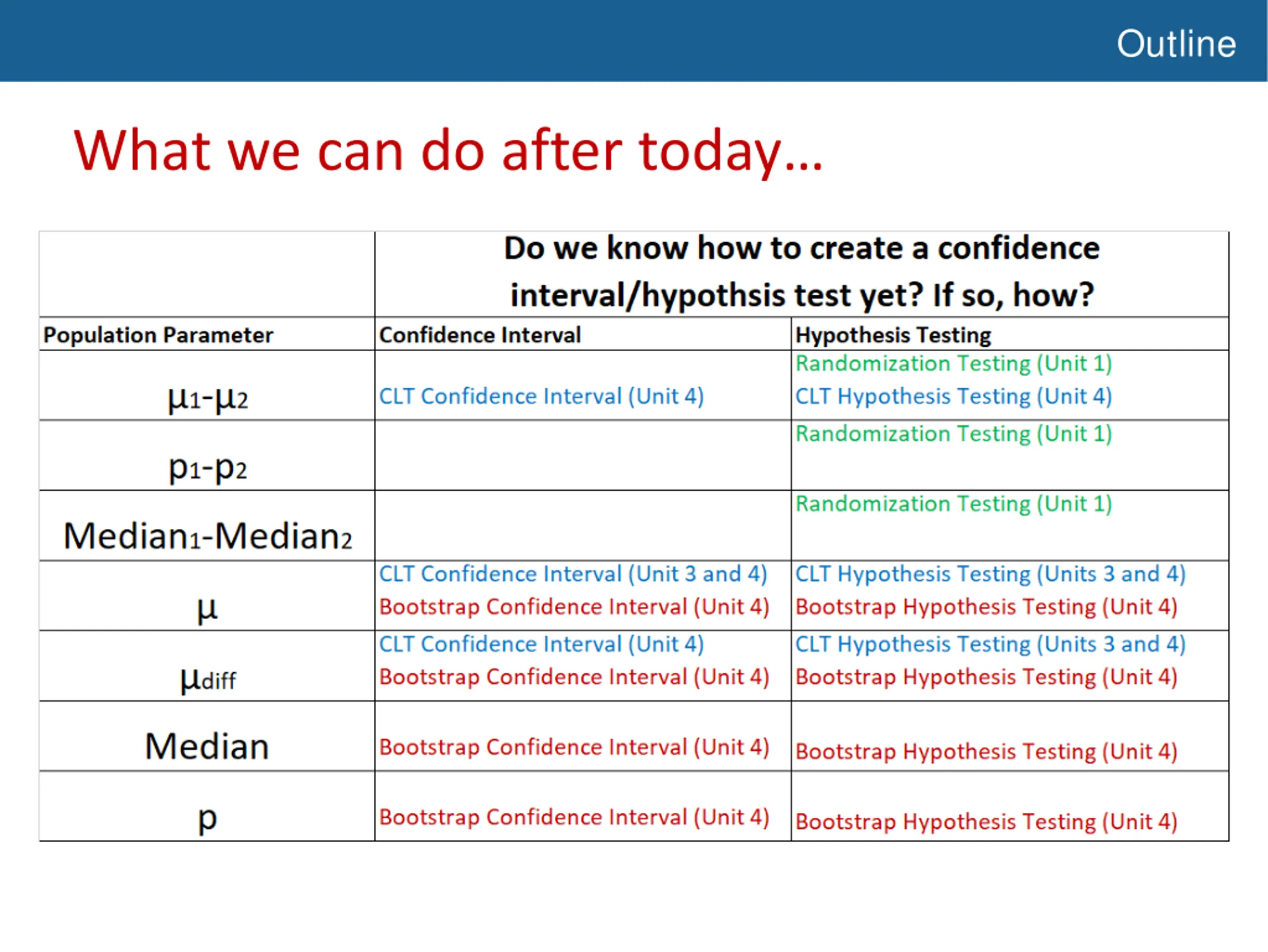
Task: Click the Outline header text
Action: tap(1176, 44)
